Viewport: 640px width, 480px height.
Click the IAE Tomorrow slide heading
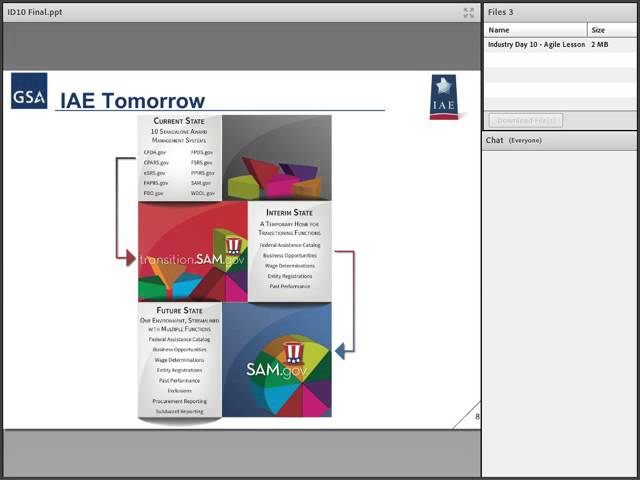coord(132,100)
